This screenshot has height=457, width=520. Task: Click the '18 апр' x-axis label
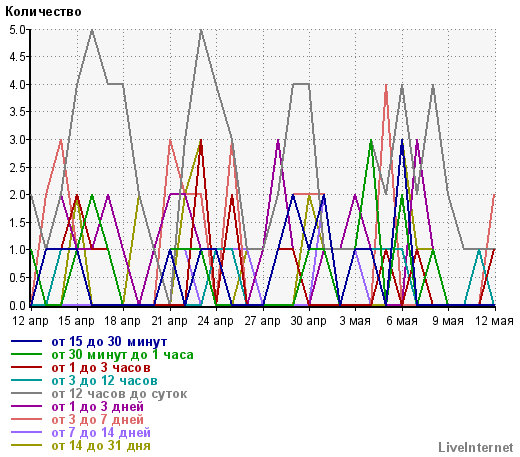[123, 321]
